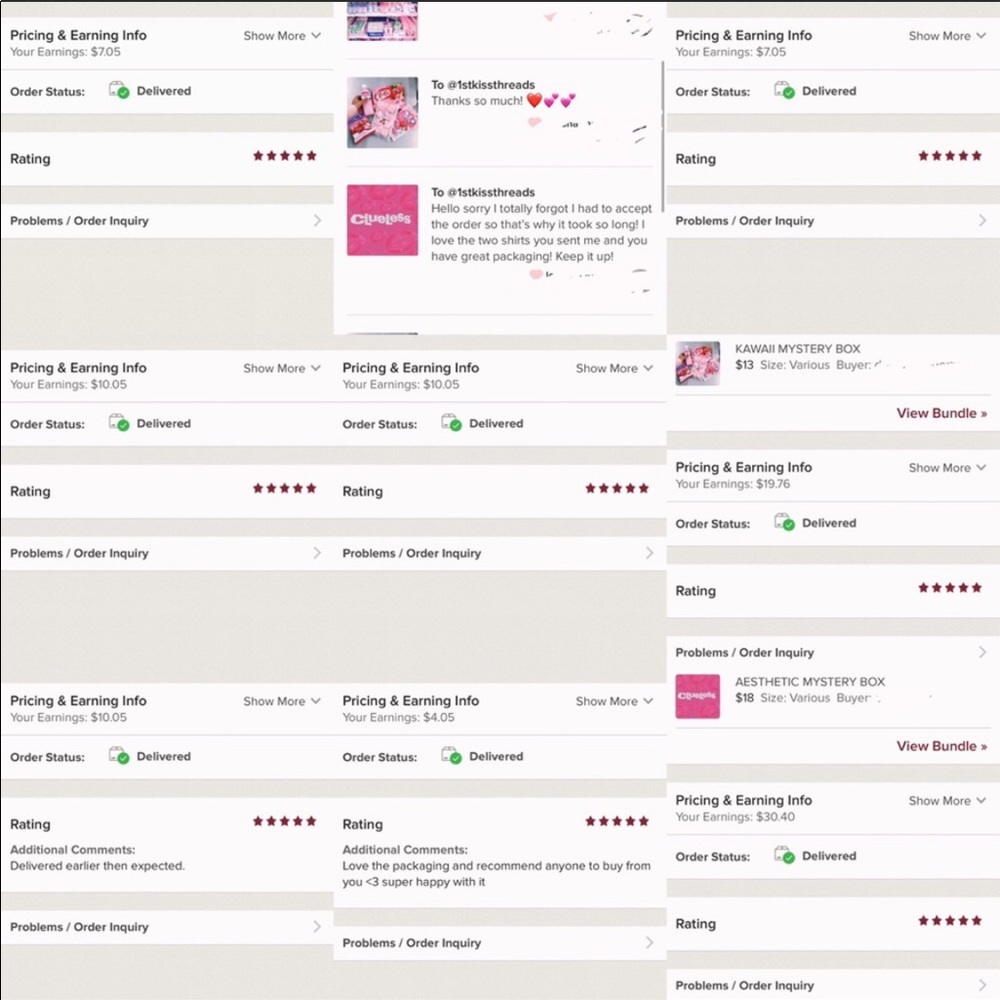Click View Bundle for Aesthetic Mystery Box
The image size is (1000, 1000).
pos(941,746)
